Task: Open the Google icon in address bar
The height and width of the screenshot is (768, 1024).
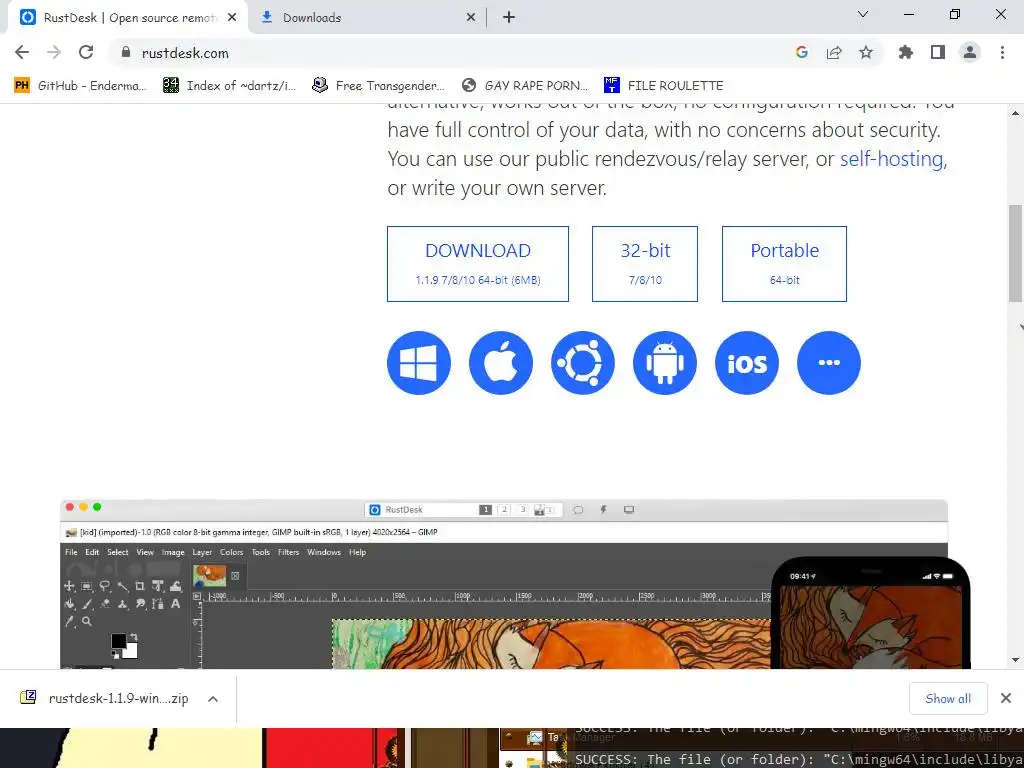Action: coord(802,53)
